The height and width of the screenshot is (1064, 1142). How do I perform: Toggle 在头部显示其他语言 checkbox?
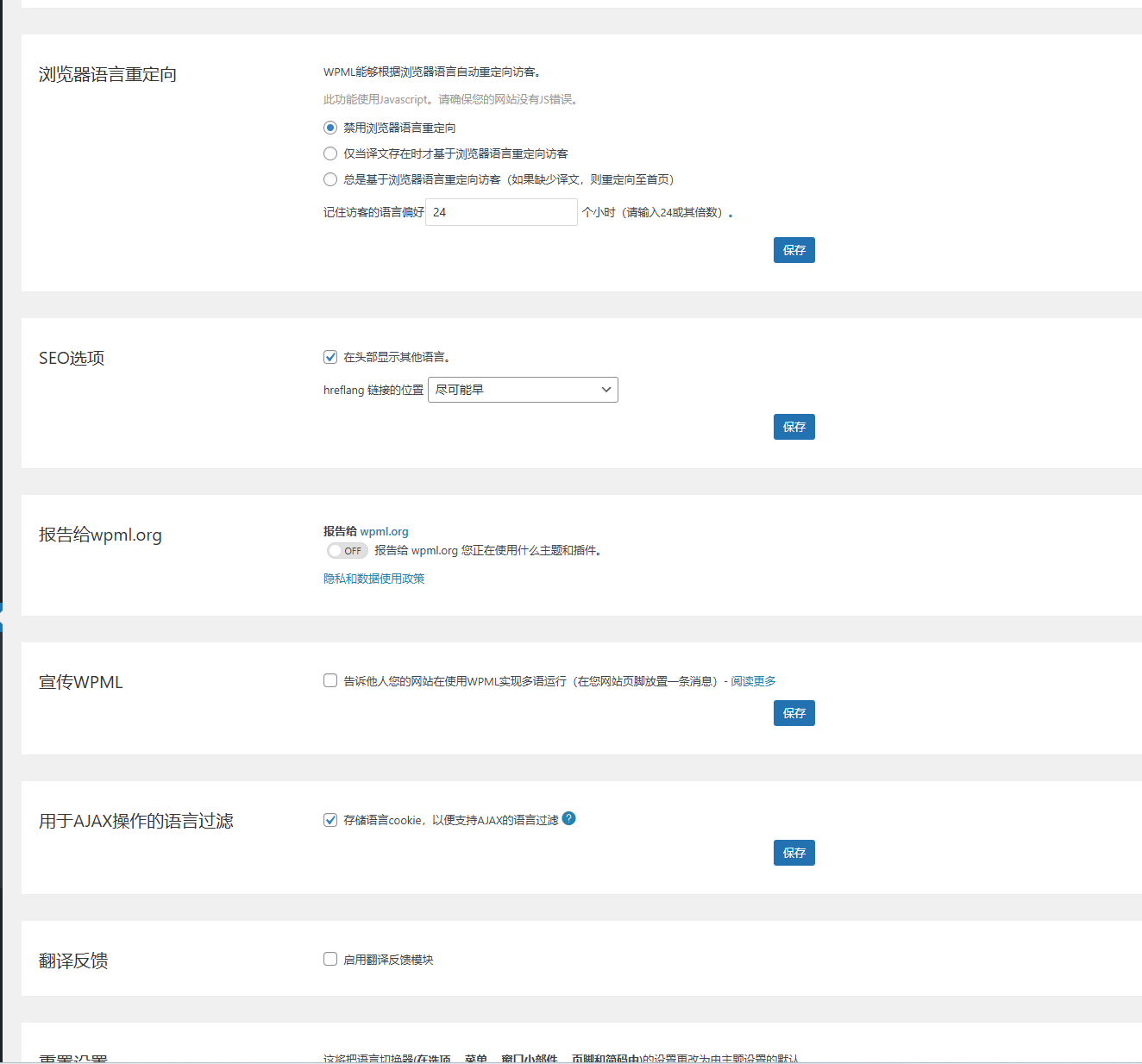(330, 357)
